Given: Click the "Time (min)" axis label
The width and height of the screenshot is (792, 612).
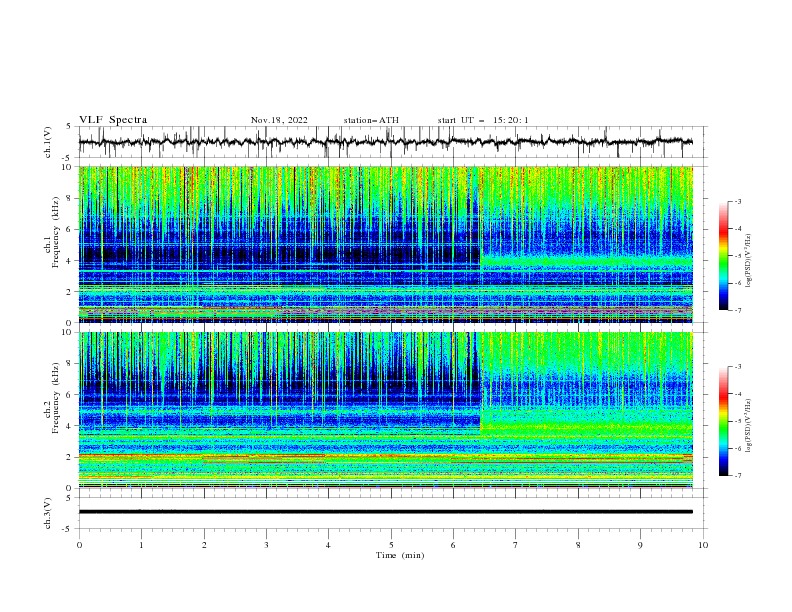Looking at the screenshot, I should tap(400, 555).
